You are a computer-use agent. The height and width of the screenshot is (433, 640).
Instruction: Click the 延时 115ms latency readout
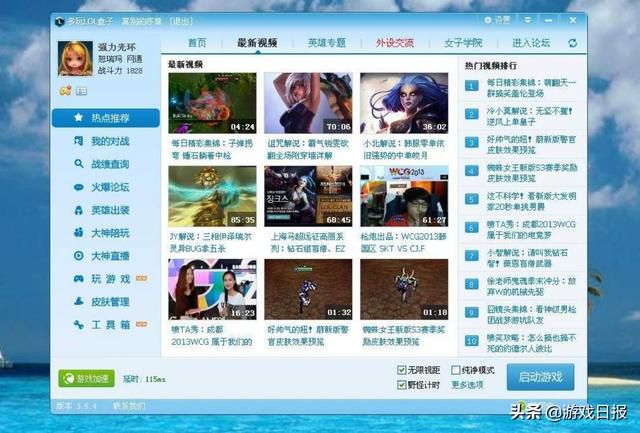tap(144, 379)
